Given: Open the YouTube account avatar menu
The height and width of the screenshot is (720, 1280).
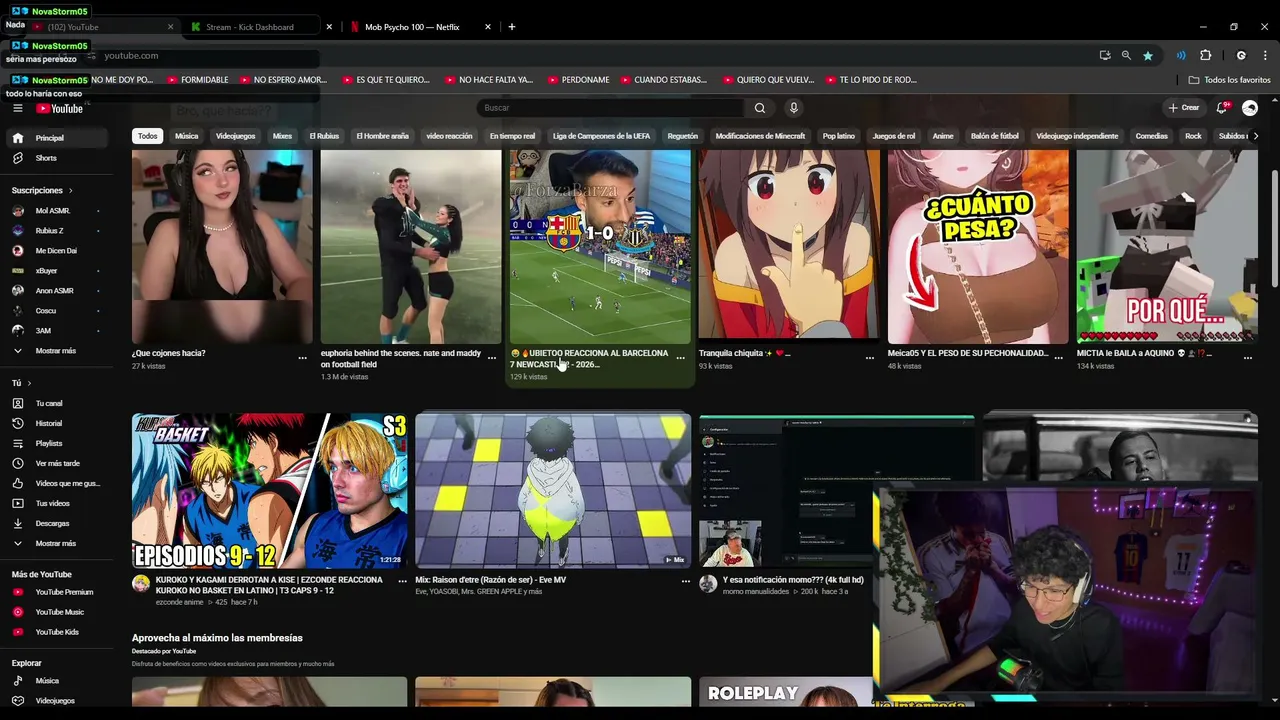Looking at the screenshot, I should [x=1250, y=108].
